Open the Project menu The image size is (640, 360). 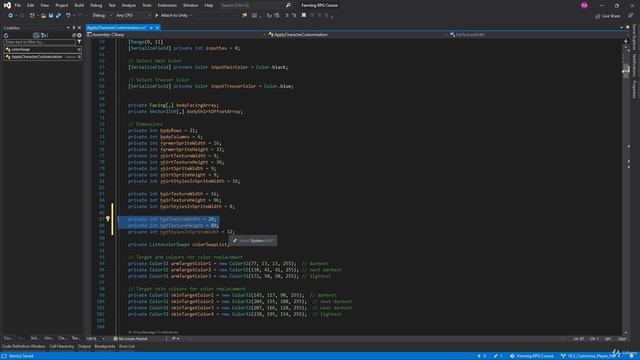(x=62, y=5)
